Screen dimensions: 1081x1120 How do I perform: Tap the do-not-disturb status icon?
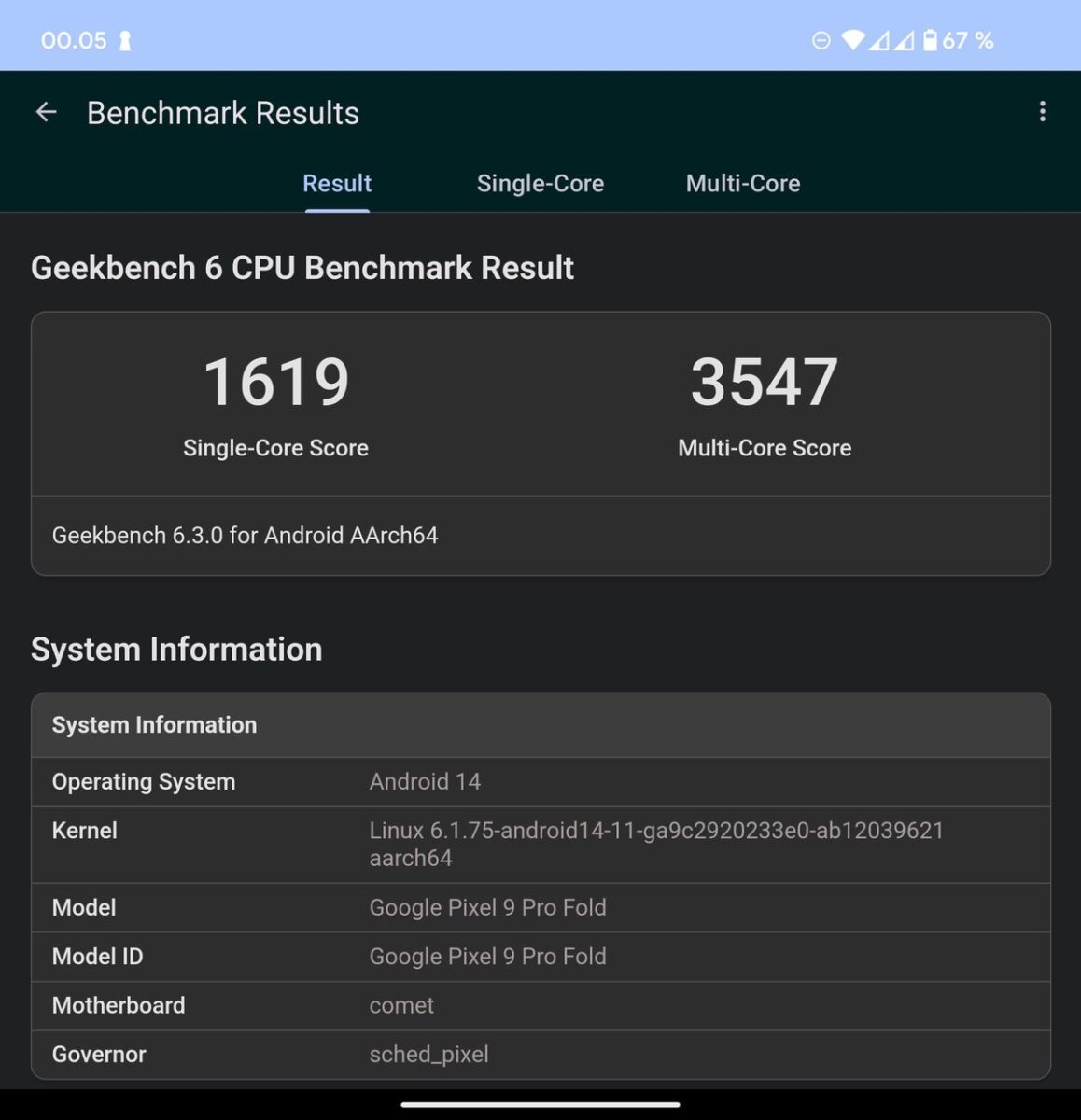[821, 40]
